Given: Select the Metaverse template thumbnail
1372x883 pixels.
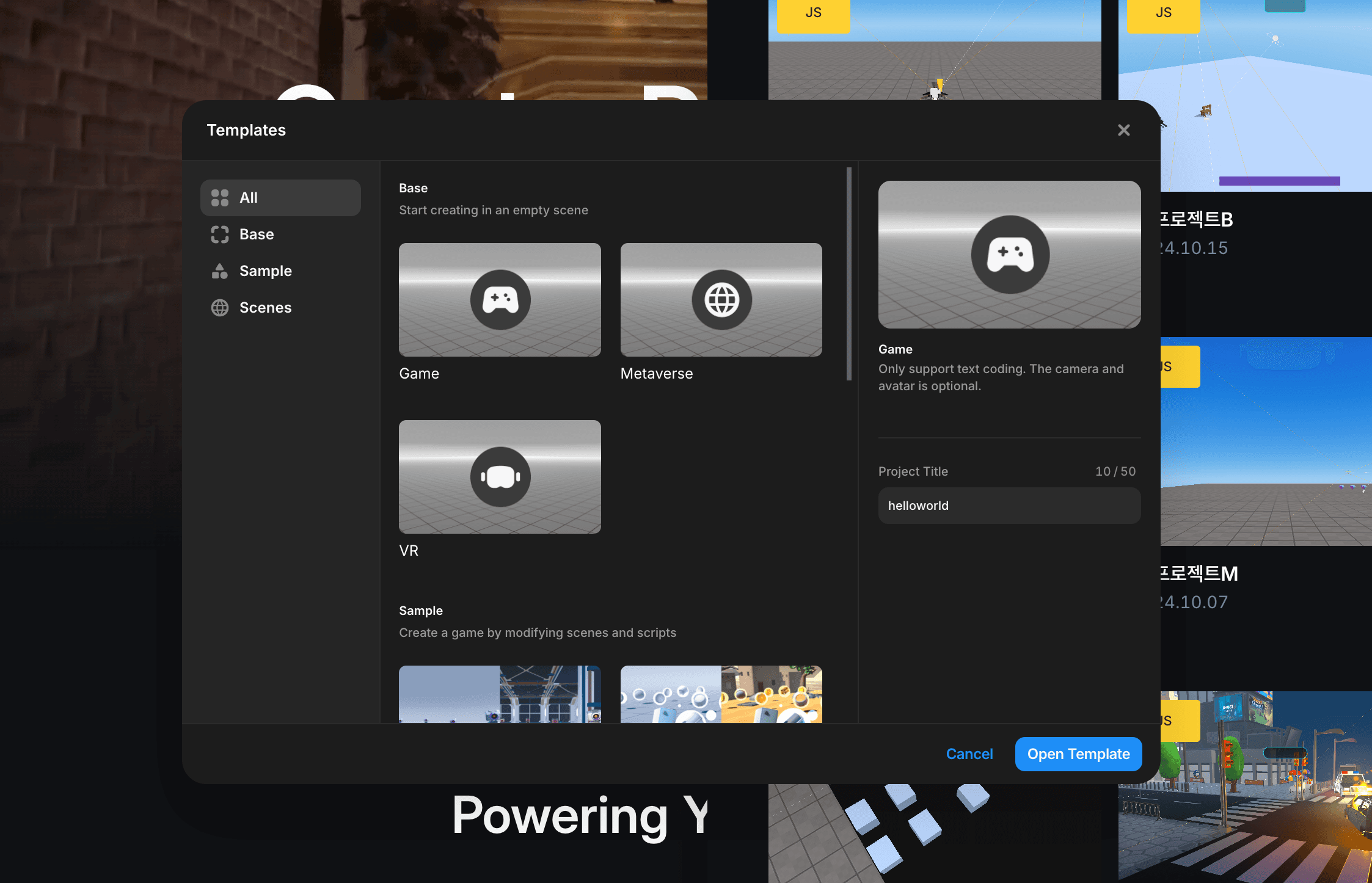Looking at the screenshot, I should pyautogui.click(x=721, y=300).
